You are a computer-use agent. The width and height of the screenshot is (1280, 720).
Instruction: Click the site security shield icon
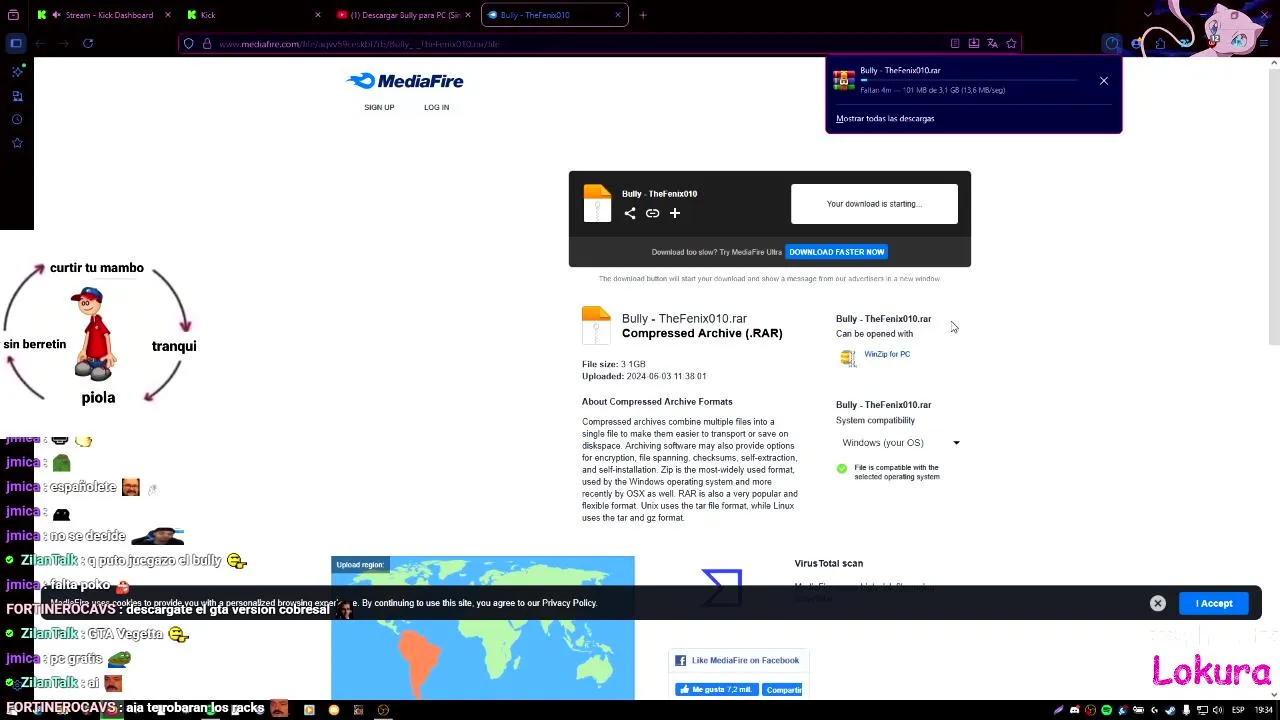tap(188, 43)
